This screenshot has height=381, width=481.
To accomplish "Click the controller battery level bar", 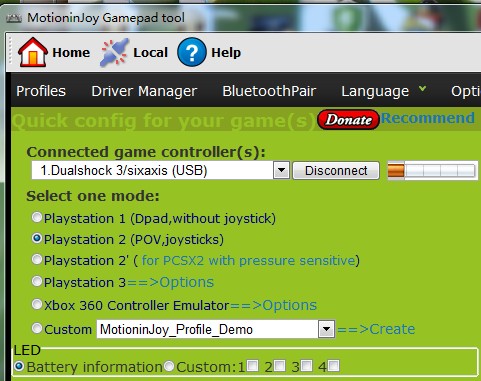I will 432,170.
